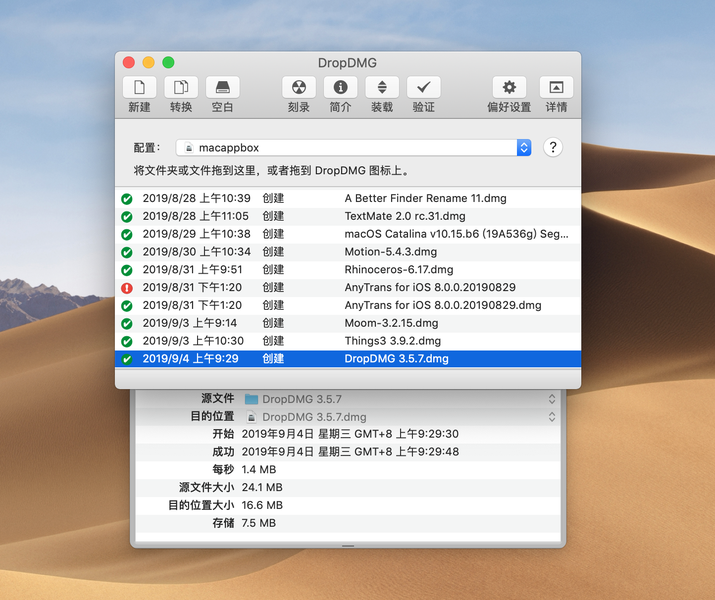Select Rhinoceros-6.17.dmg entry
Viewport: 715px width, 600px height.
[348, 269]
